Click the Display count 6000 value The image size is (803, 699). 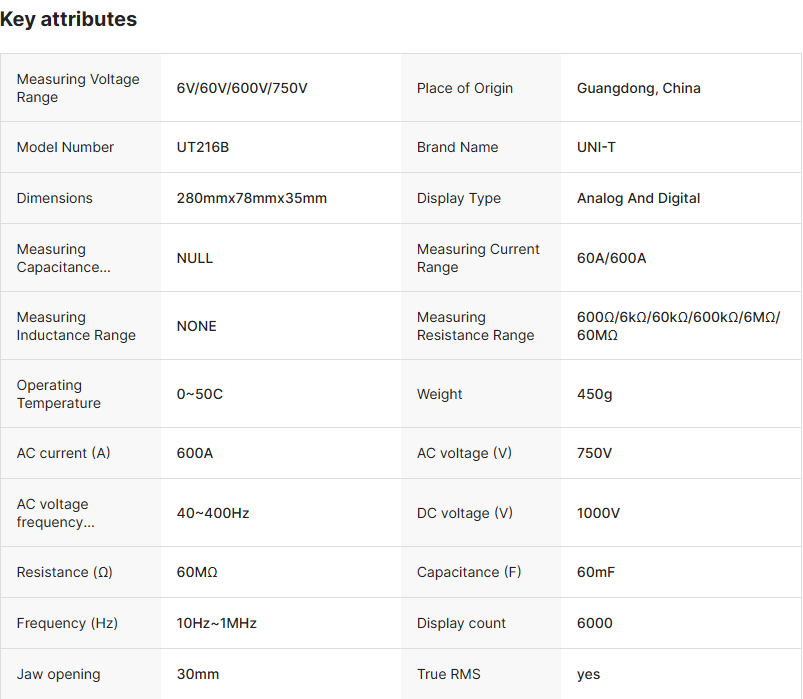595,623
